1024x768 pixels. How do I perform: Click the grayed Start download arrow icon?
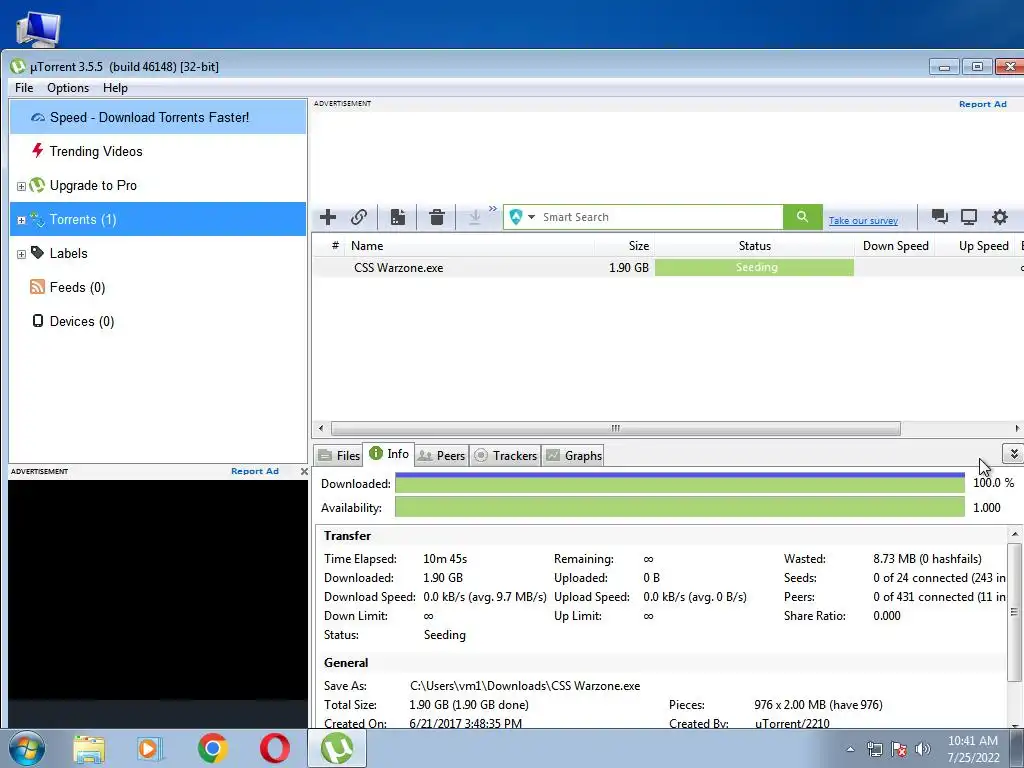click(475, 217)
